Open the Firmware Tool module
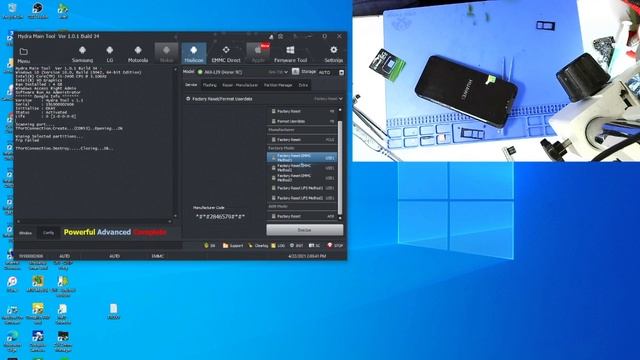The width and height of the screenshot is (640, 360). point(290,53)
